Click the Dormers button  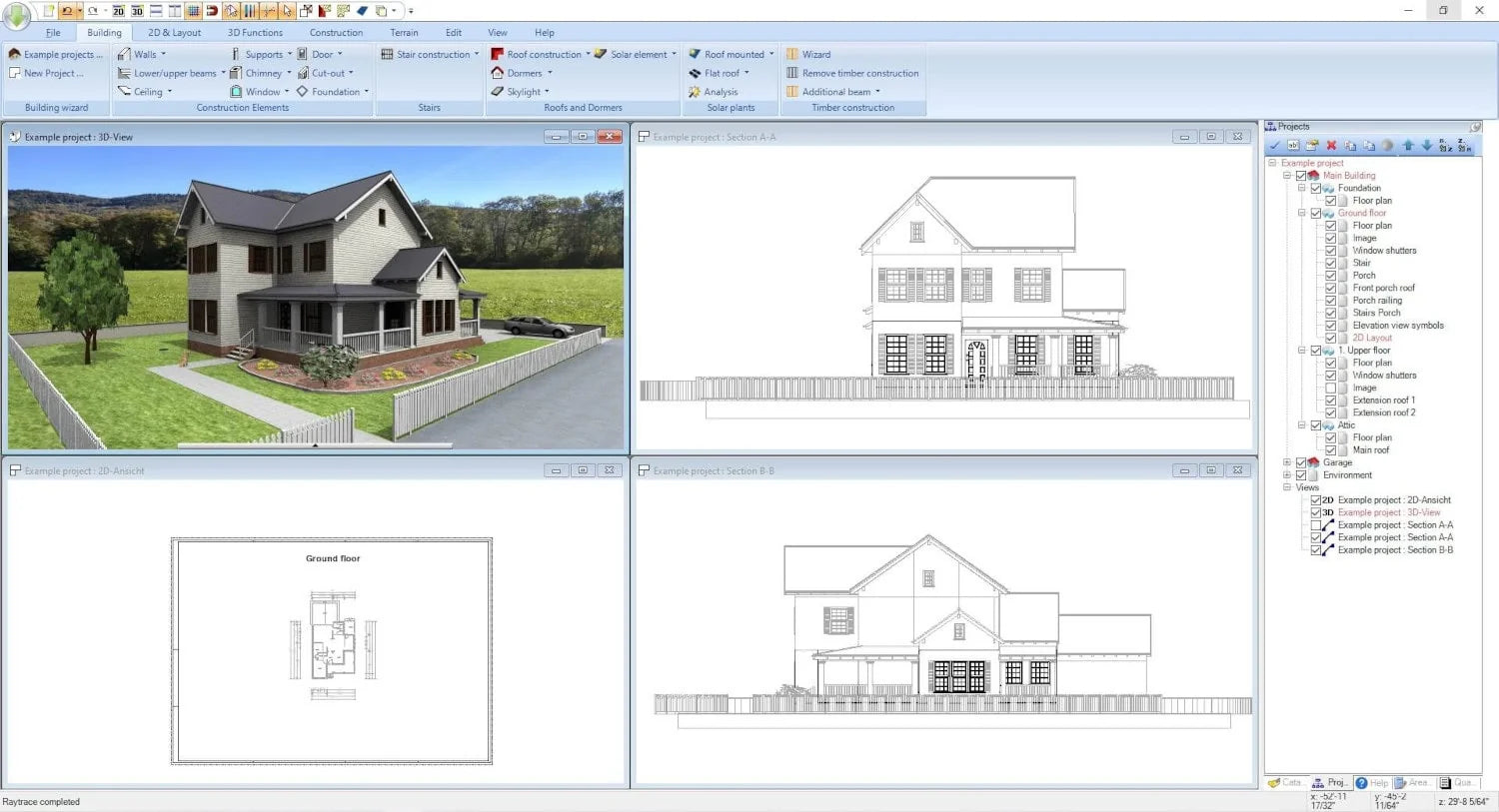(521, 73)
